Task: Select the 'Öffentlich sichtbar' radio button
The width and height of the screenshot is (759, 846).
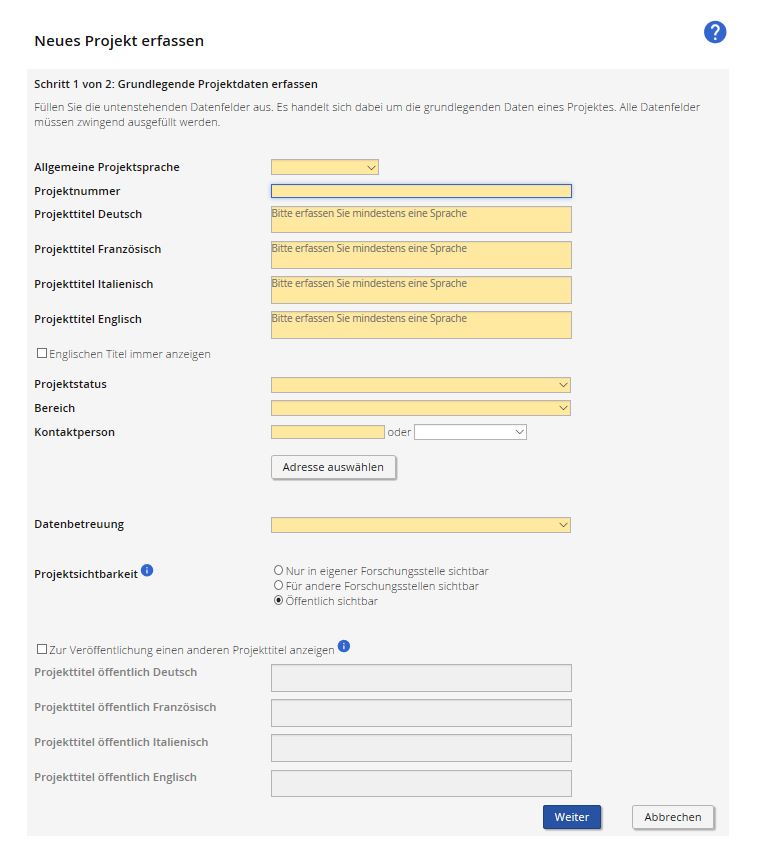Action: (x=279, y=601)
